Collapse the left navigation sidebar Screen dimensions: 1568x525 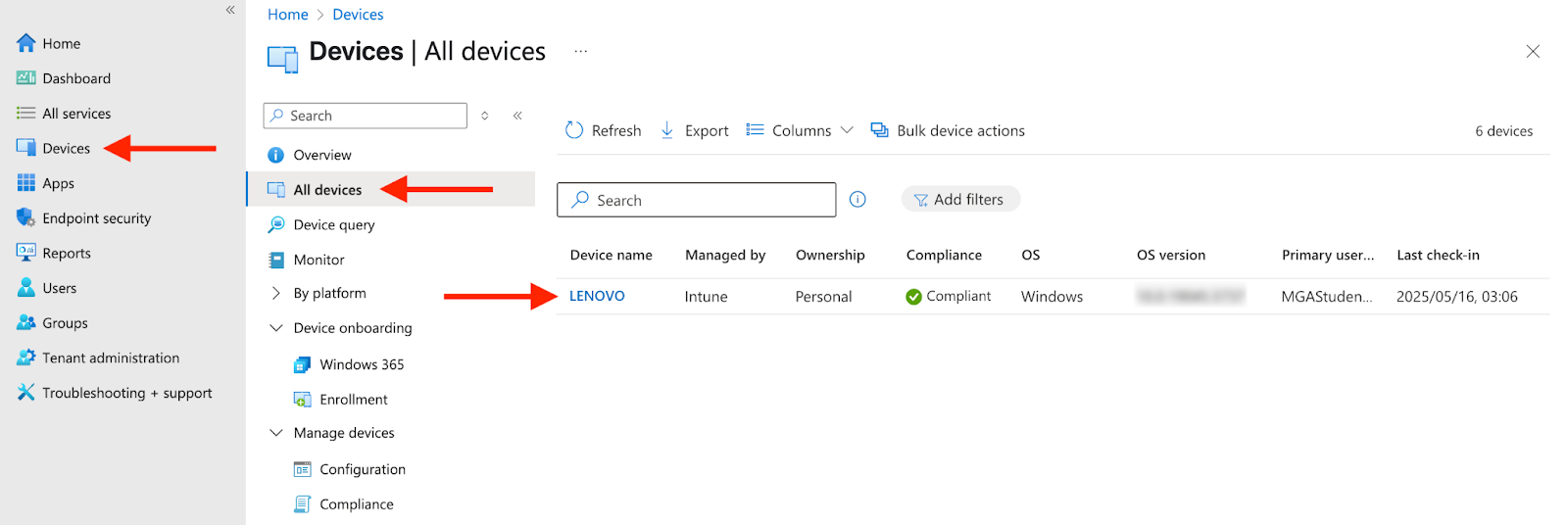pyautogui.click(x=230, y=10)
